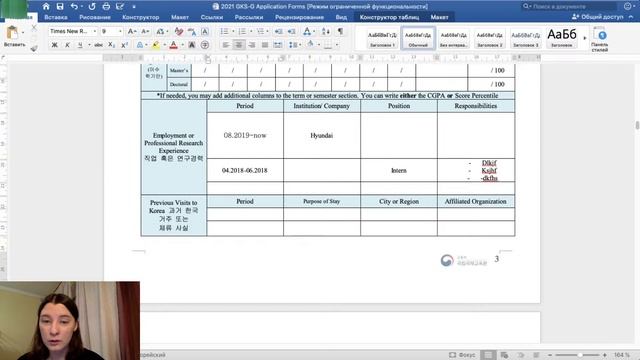Image resolution: width=640 pixels, height=360 pixels.
Task: Expand the styles gallery arrow
Action: (x=584, y=38)
